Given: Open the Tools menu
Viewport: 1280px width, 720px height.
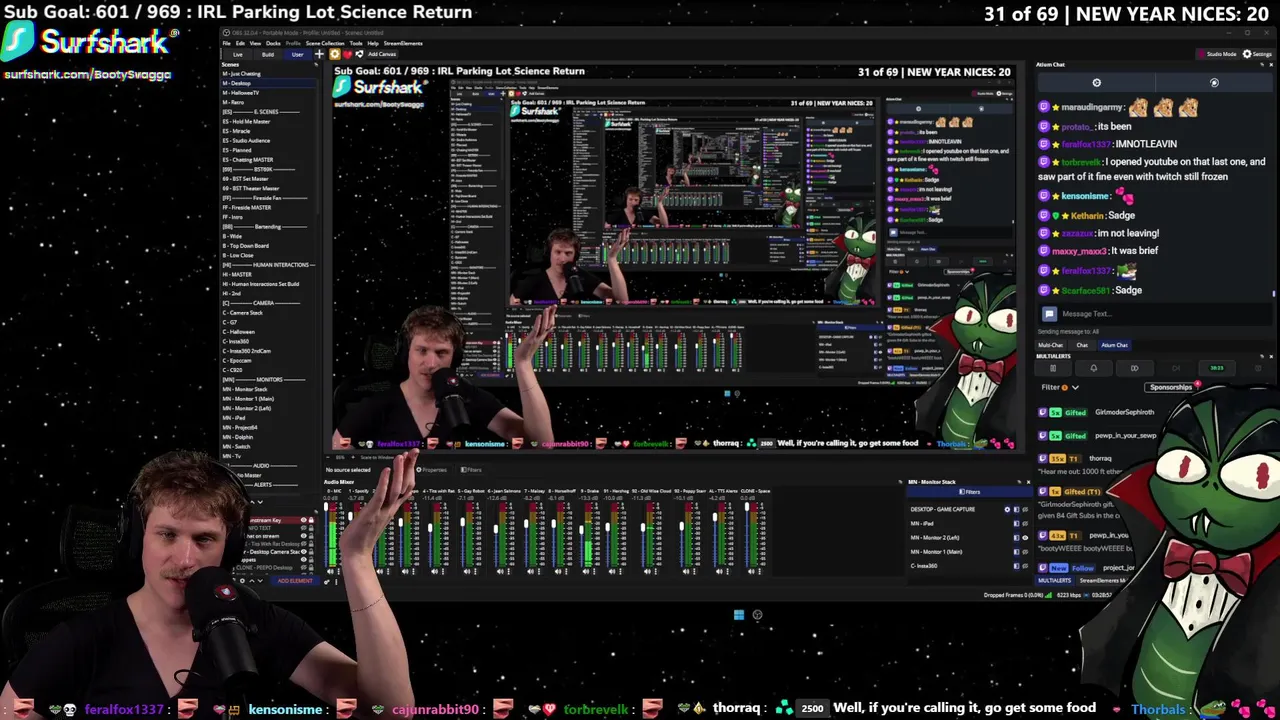Looking at the screenshot, I should pyautogui.click(x=356, y=43).
